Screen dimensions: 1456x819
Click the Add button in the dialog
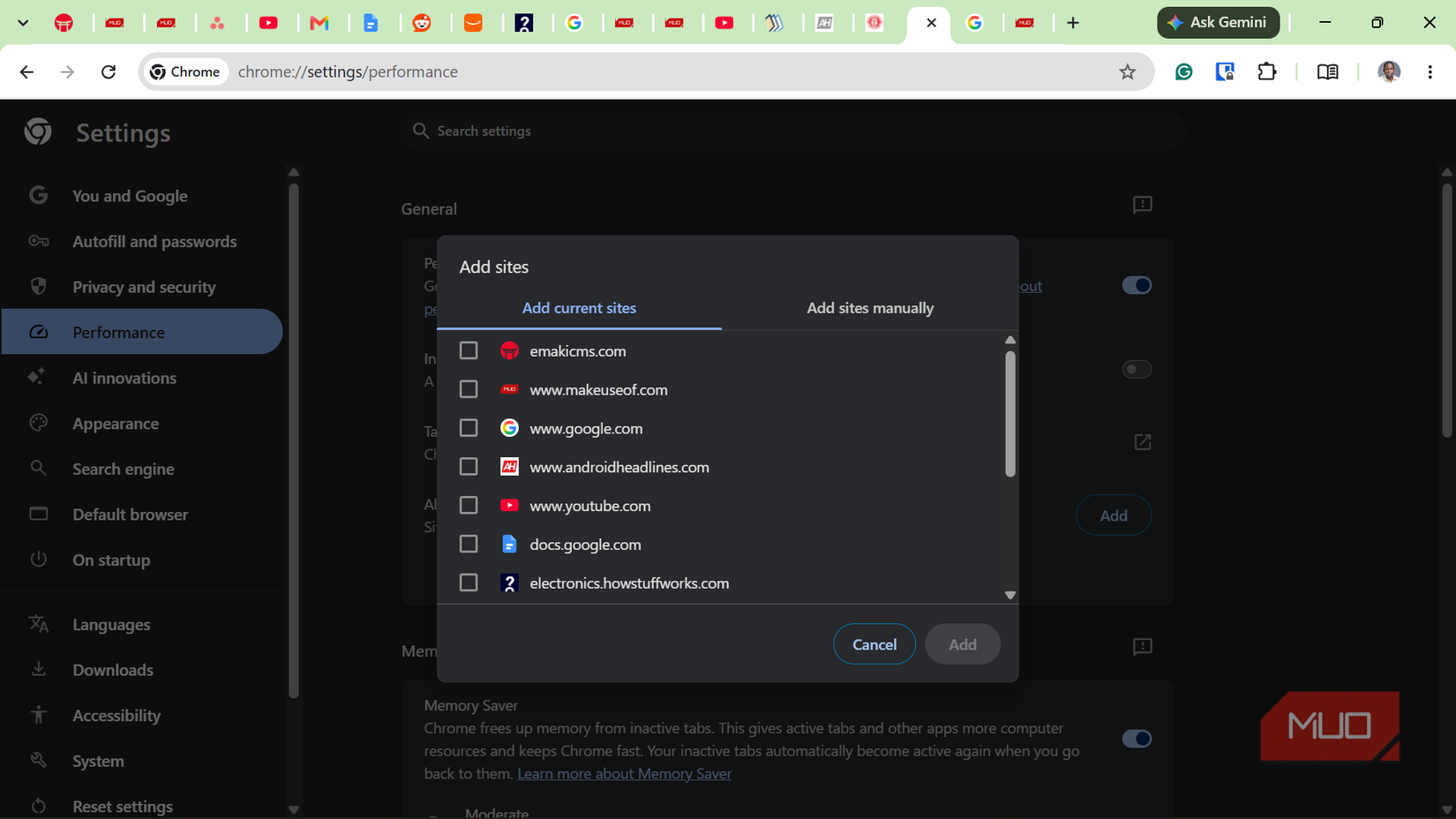963,644
